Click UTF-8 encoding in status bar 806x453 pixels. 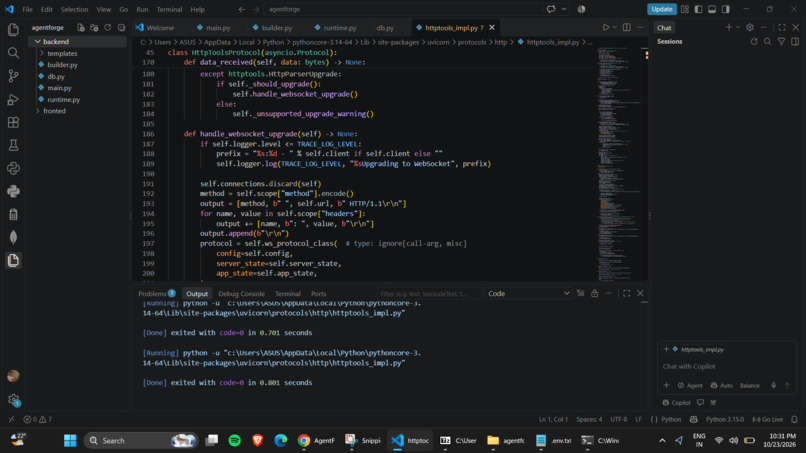618,419
